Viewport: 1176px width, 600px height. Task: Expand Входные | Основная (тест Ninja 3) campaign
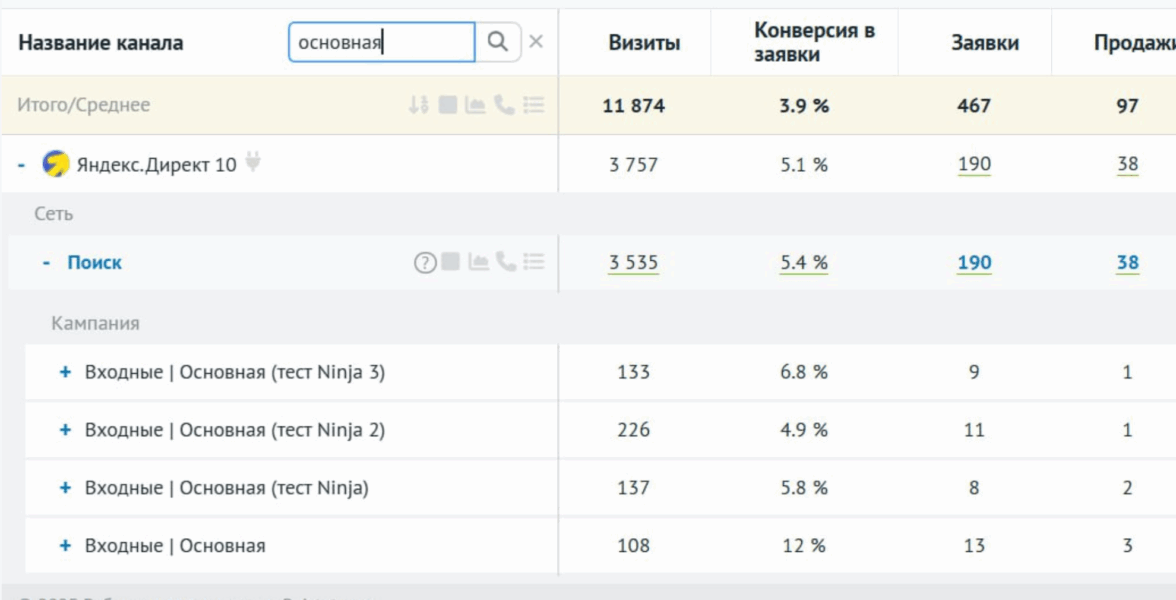pos(66,373)
